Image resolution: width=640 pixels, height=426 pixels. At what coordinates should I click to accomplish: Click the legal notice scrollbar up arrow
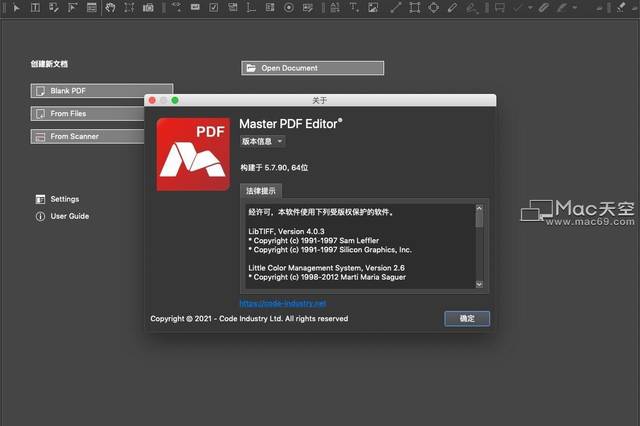click(480, 208)
